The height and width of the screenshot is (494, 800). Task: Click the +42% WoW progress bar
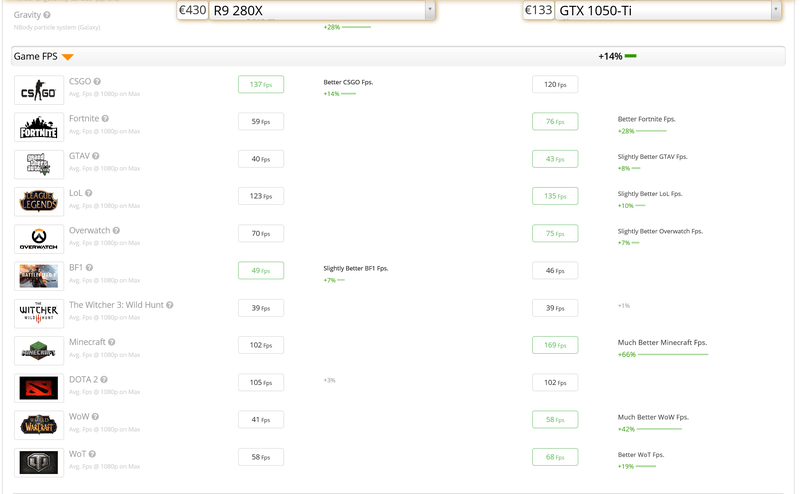click(x=659, y=429)
